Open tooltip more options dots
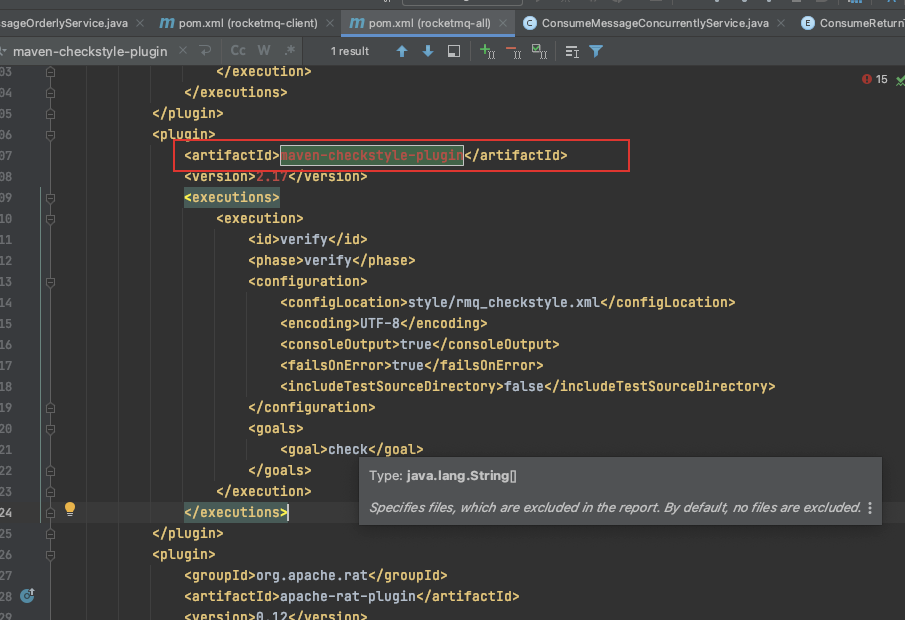 (x=870, y=507)
